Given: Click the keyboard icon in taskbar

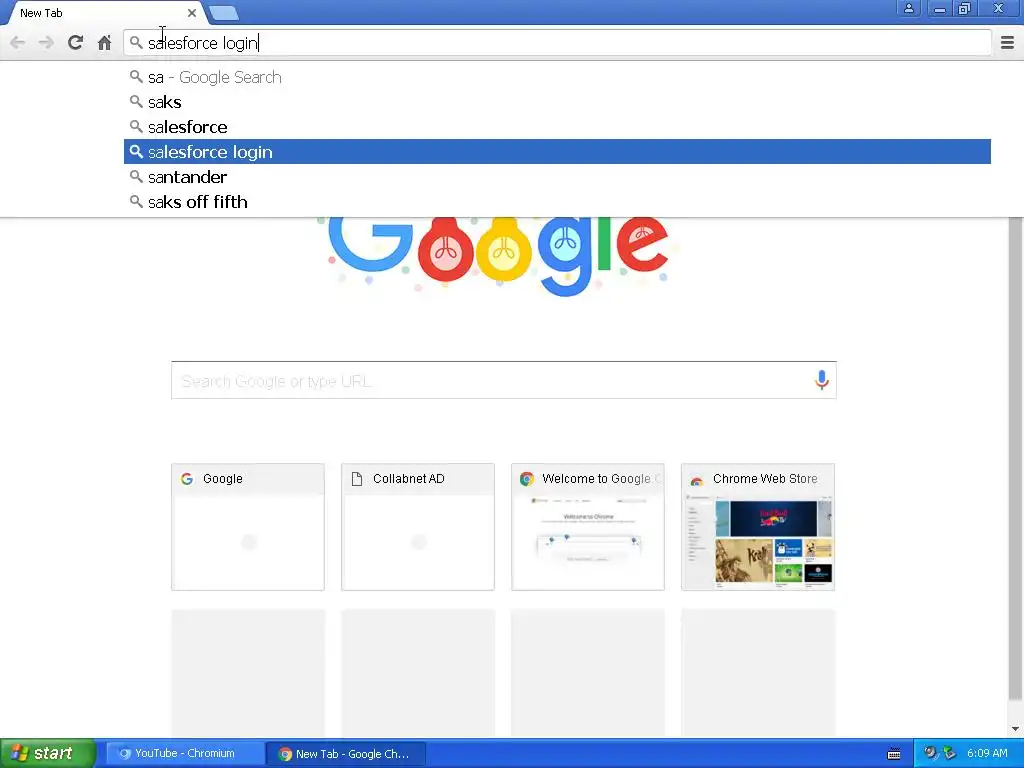Looking at the screenshot, I should tap(894, 754).
